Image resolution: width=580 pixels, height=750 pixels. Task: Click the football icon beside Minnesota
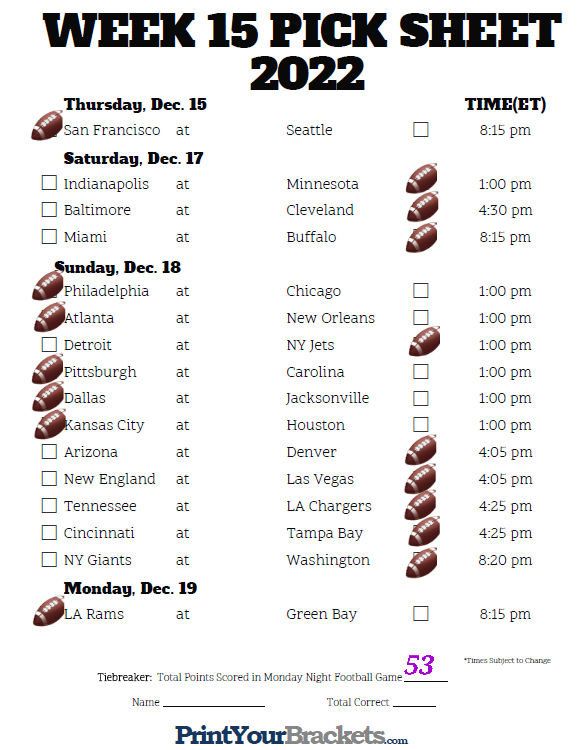tap(422, 178)
